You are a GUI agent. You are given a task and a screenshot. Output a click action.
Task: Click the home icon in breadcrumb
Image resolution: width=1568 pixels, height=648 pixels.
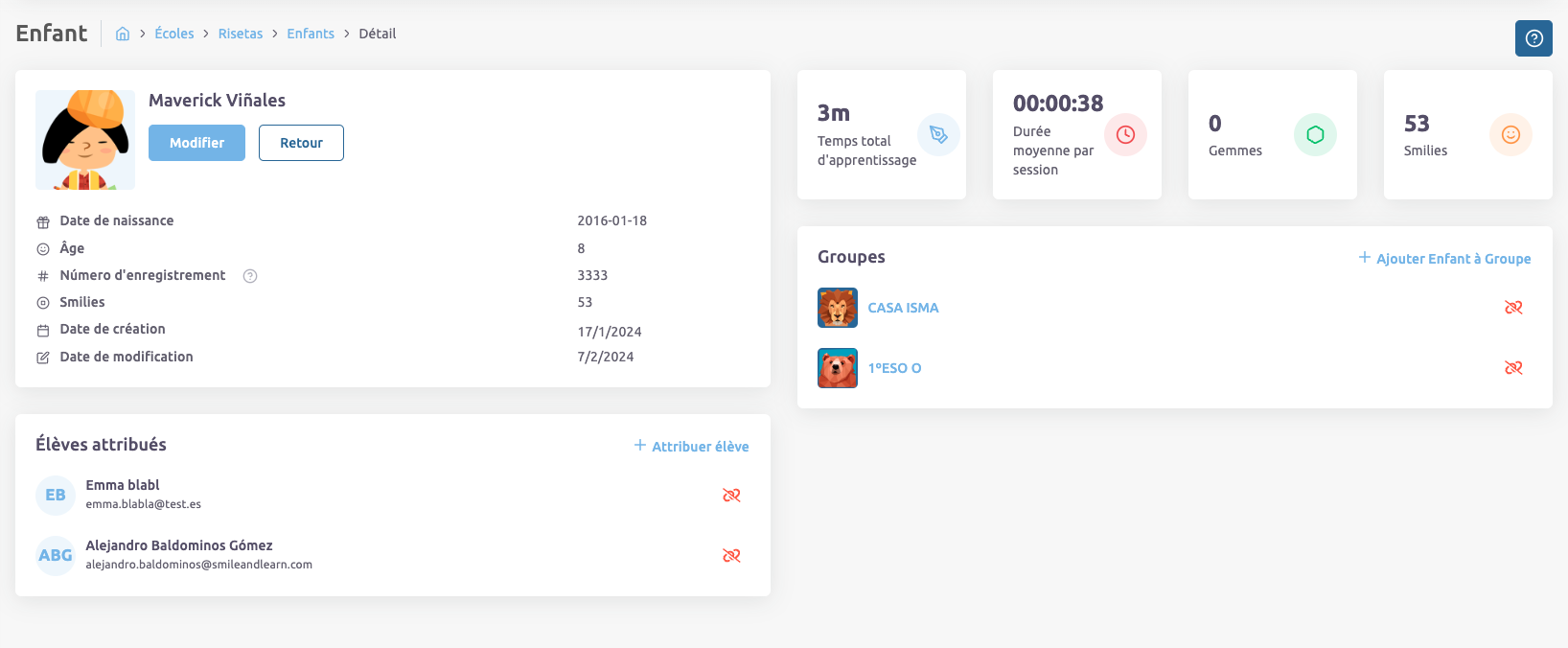[123, 34]
